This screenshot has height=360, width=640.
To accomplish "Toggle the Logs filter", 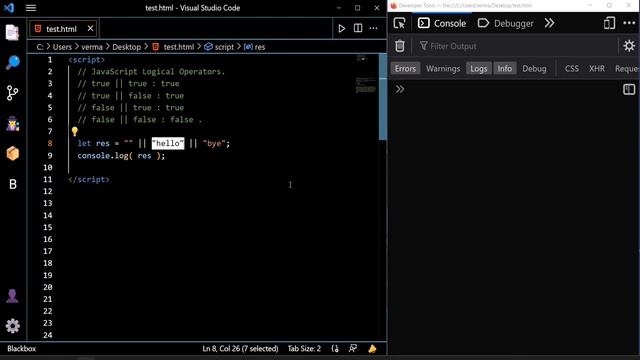I will tap(478, 69).
